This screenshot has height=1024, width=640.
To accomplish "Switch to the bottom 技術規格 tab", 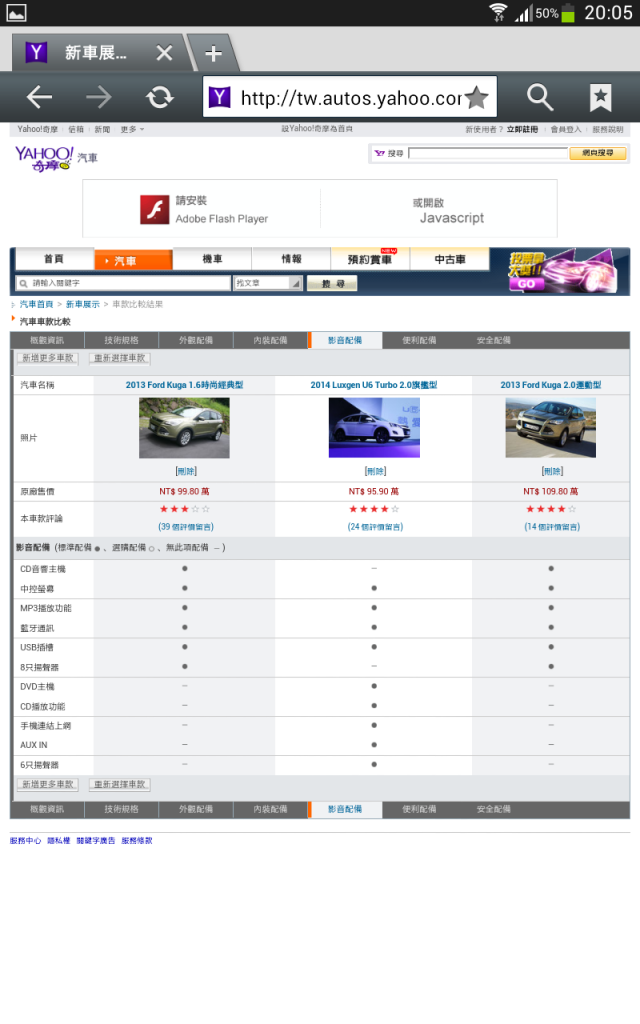I will coord(121,809).
